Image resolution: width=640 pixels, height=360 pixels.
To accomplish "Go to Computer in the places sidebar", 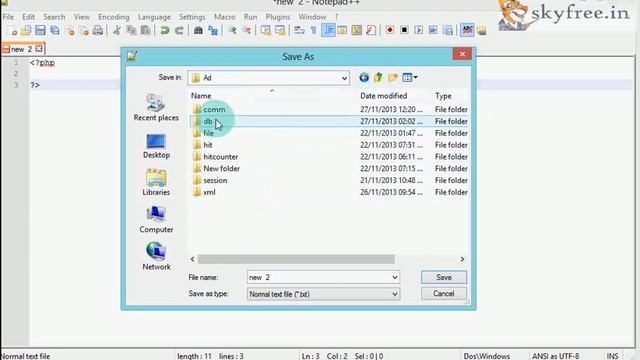I will tap(156, 220).
